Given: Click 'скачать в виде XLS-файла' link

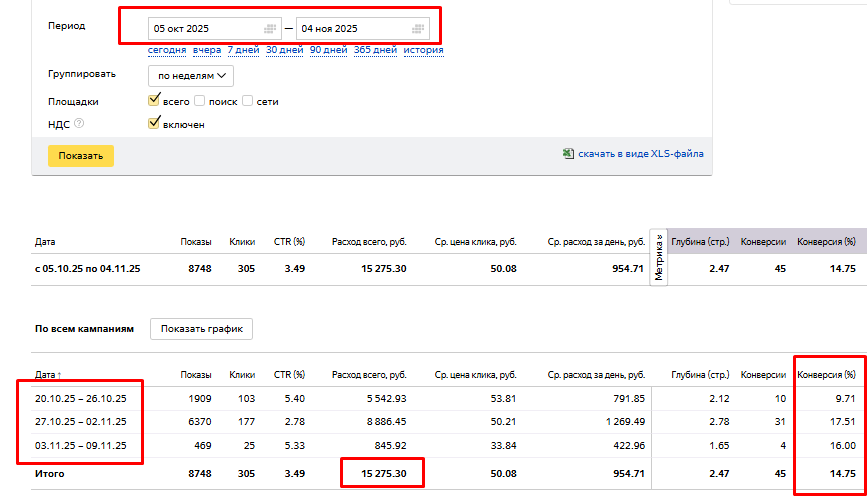Looking at the screenshot, I should (x=641, y=154).
